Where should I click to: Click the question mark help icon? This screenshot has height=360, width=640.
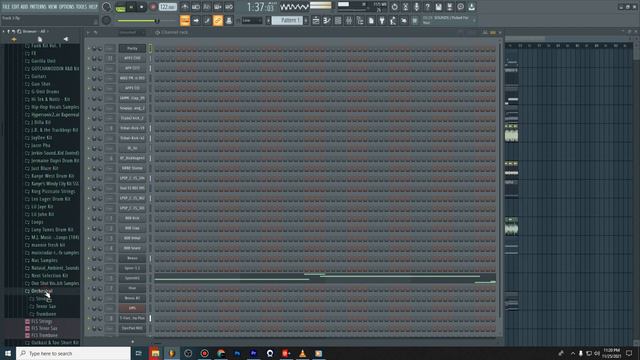(427, 7)
